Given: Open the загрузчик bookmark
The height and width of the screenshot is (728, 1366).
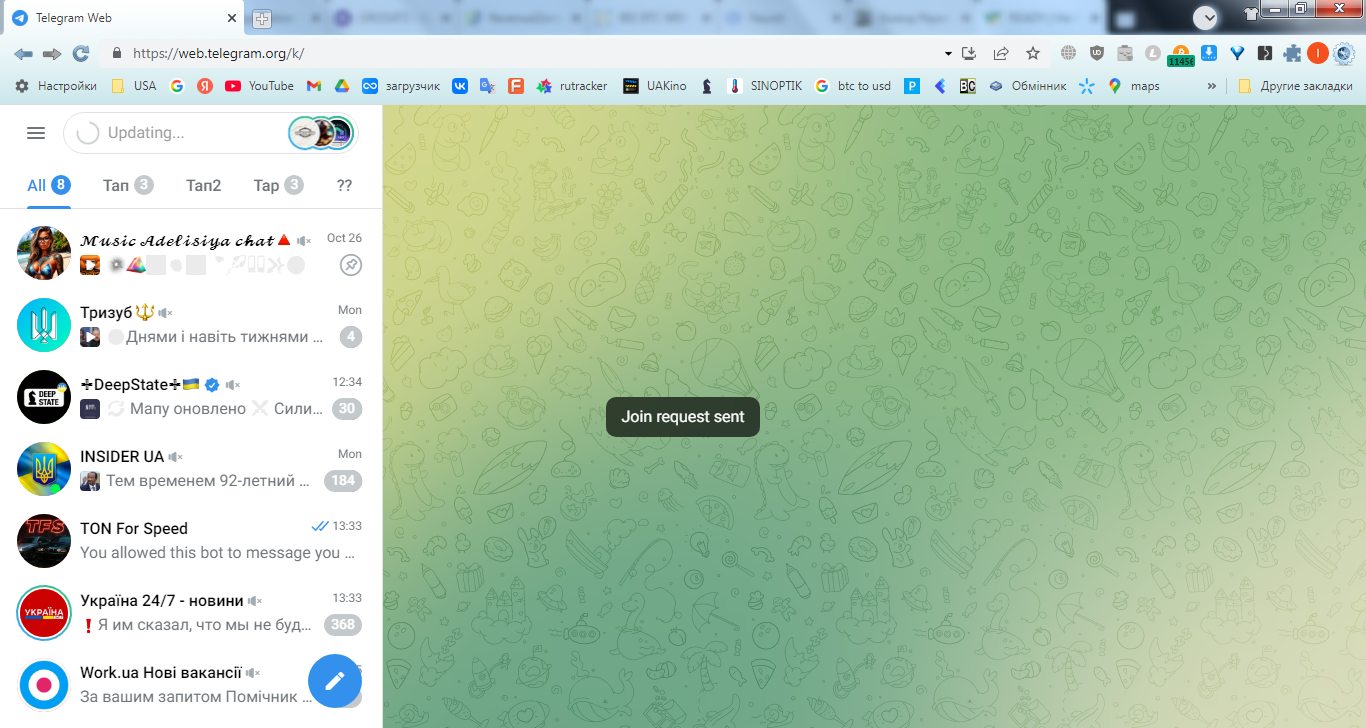Looking at the screenshot, I should 401,86.
